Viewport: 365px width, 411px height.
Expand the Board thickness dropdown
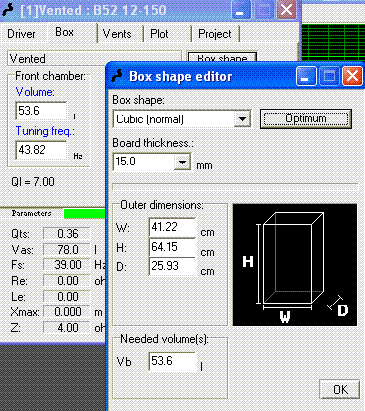pos(182,162)
